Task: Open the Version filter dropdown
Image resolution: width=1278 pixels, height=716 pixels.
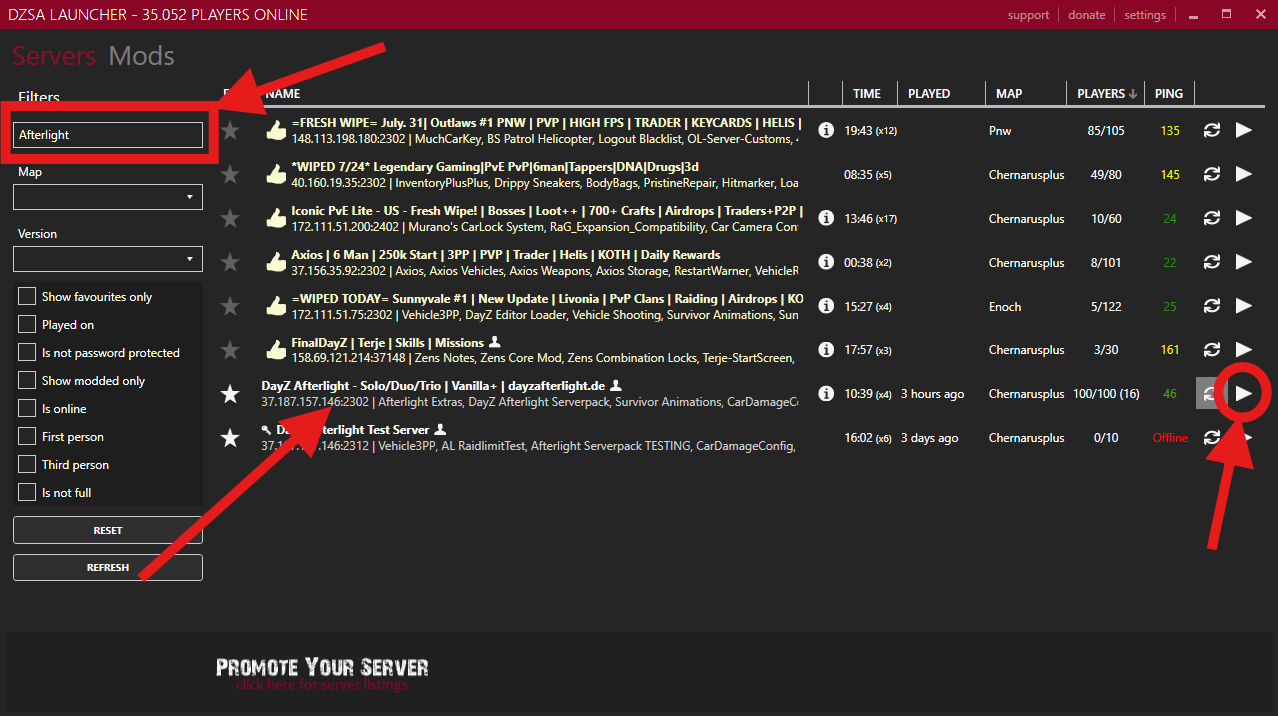Action: [x=108, y=259]
